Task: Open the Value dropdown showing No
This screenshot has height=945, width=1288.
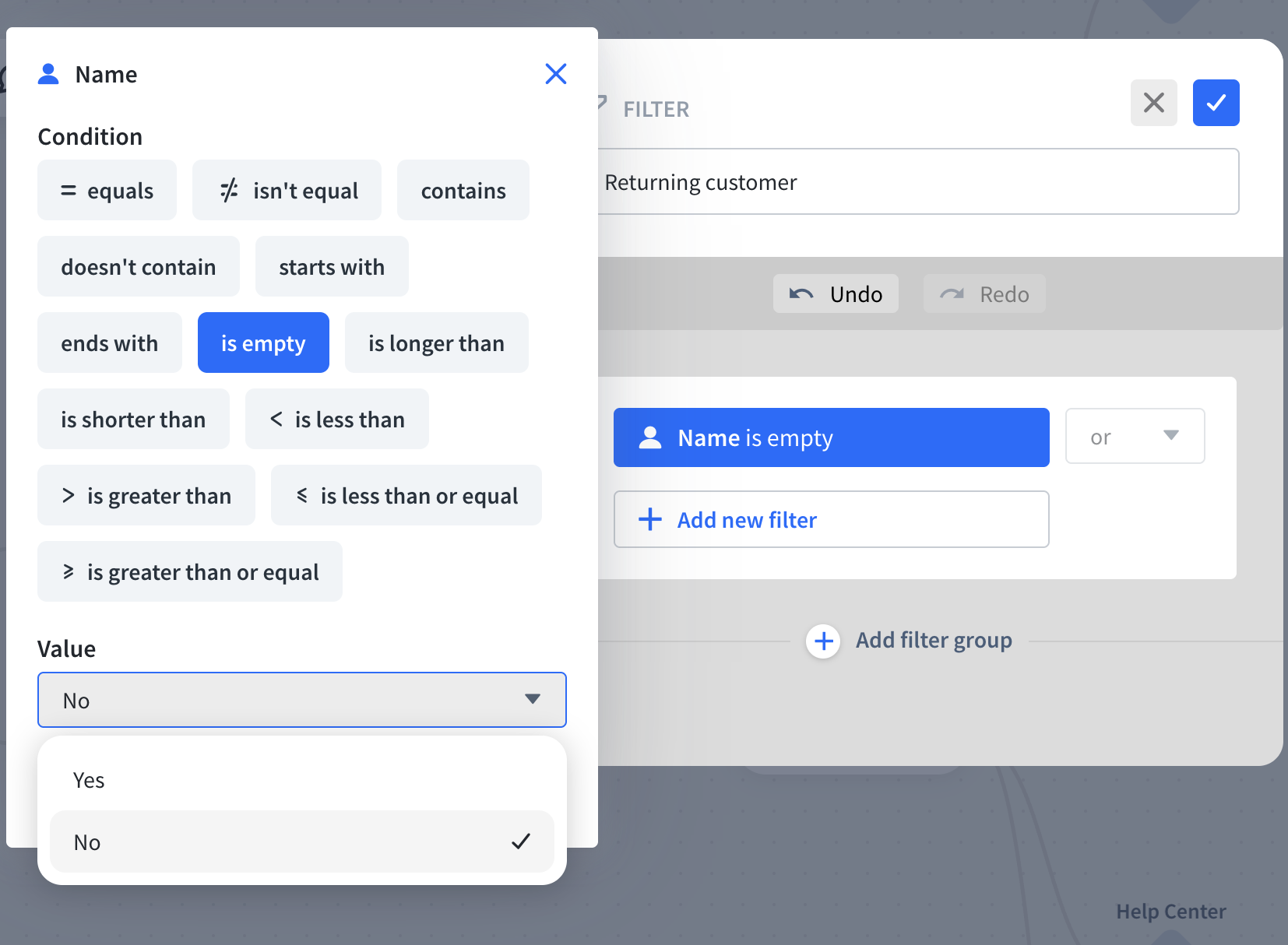Action: (301, 700)
